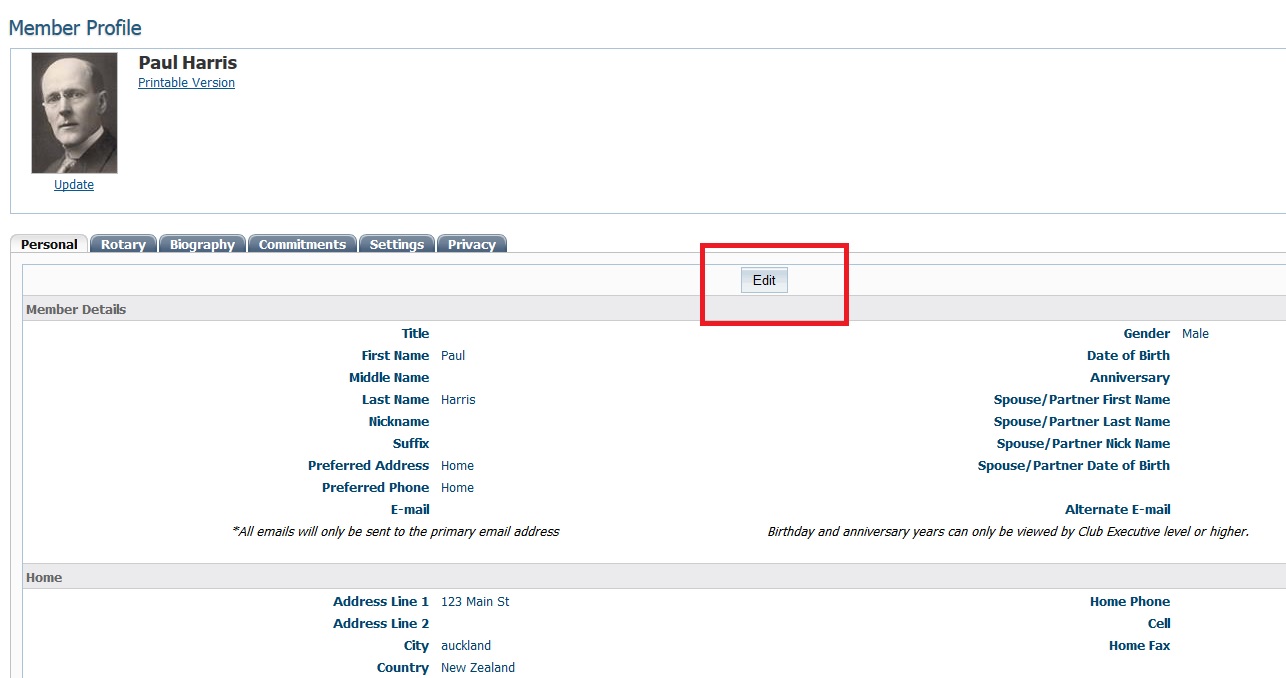Switch to the Biography tab
Screen dimensions: 1286x678
tap(202, 244)
